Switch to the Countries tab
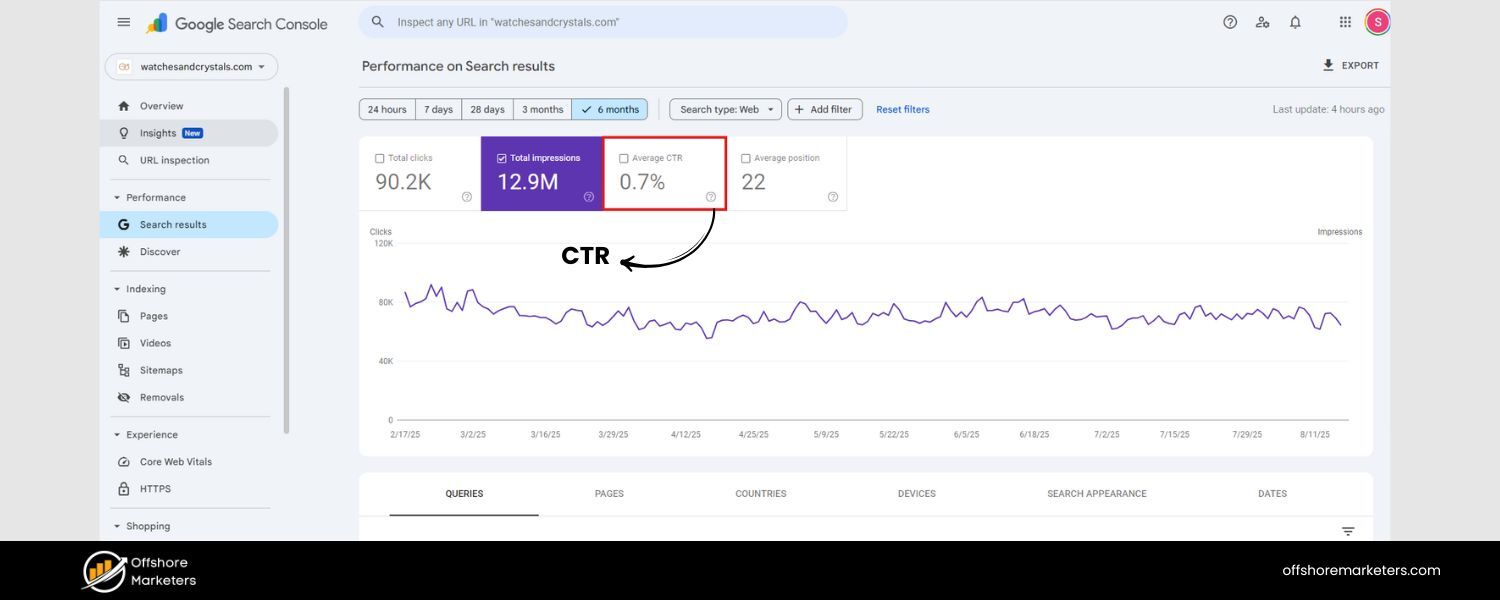 (x=761, y=493)
